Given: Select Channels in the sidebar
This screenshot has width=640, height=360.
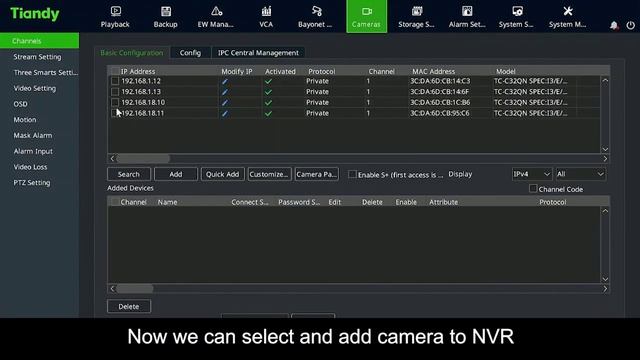Looking at the screenshot, I should (40, 41).
